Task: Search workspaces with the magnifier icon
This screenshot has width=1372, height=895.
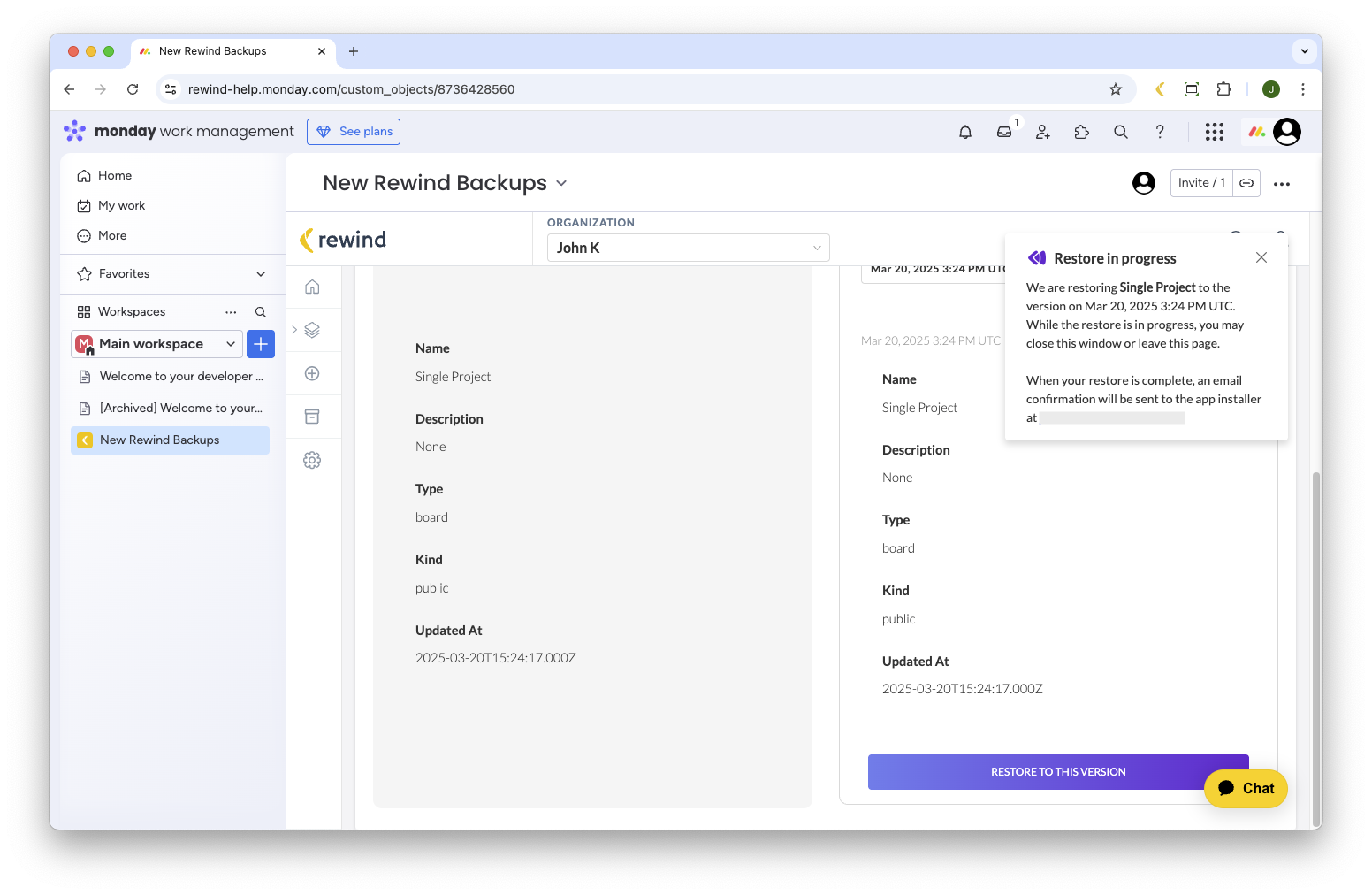Action: coord(261,312)
